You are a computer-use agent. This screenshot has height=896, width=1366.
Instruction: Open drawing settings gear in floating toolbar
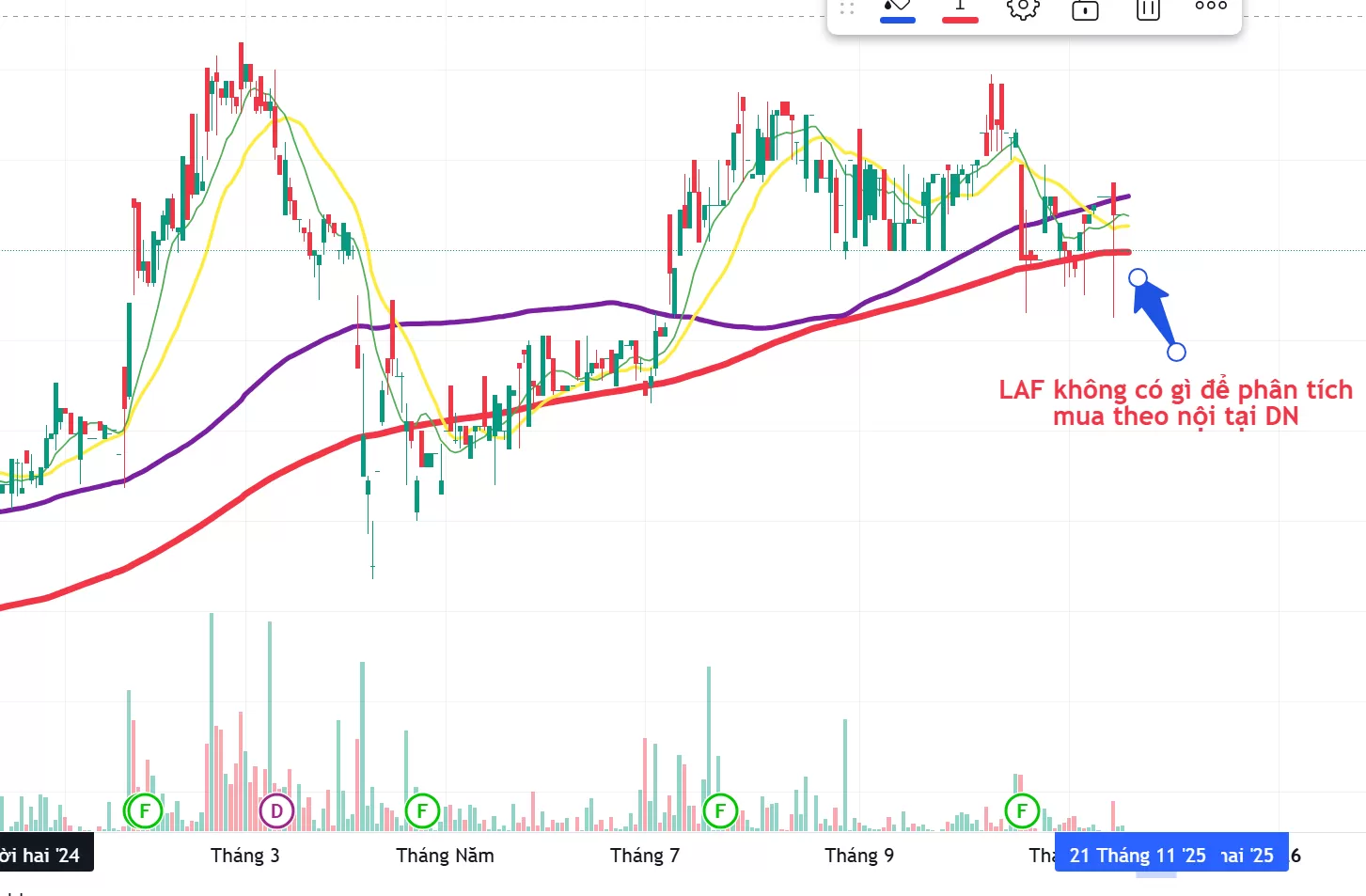tap(1023, 8)
